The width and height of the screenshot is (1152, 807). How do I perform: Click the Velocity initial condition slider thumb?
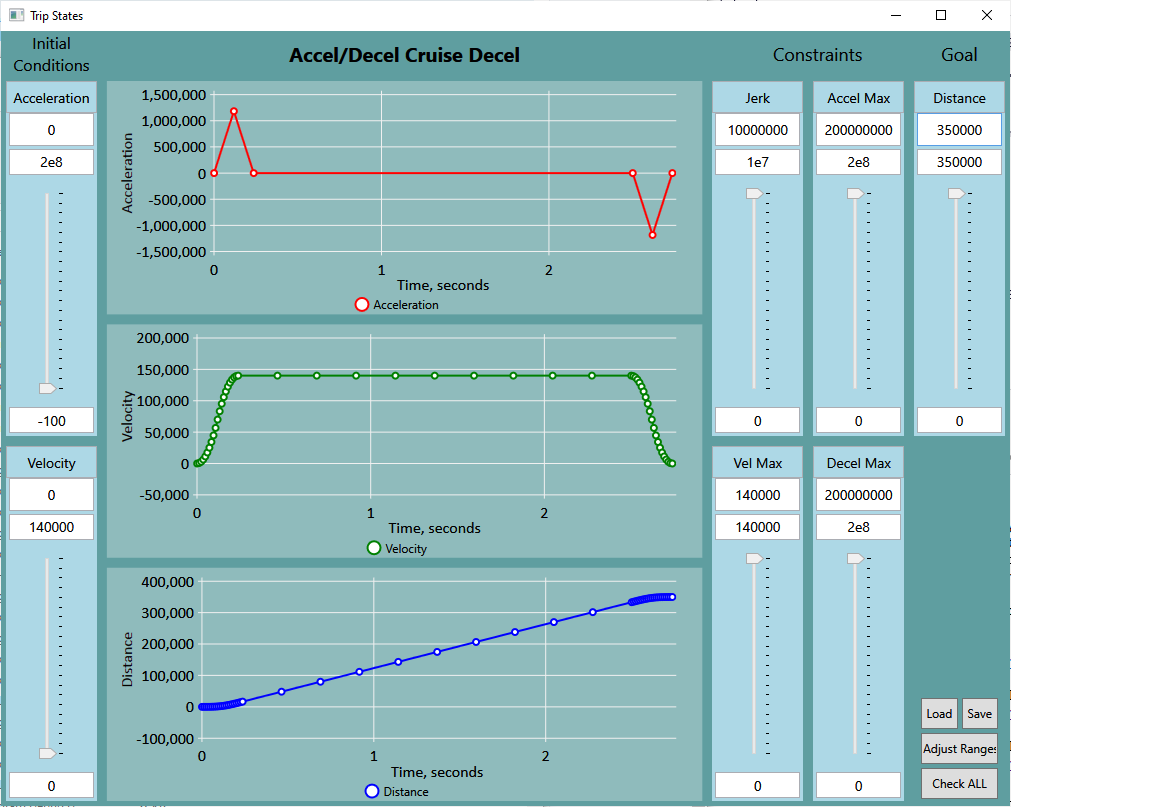tap(47, 753)
